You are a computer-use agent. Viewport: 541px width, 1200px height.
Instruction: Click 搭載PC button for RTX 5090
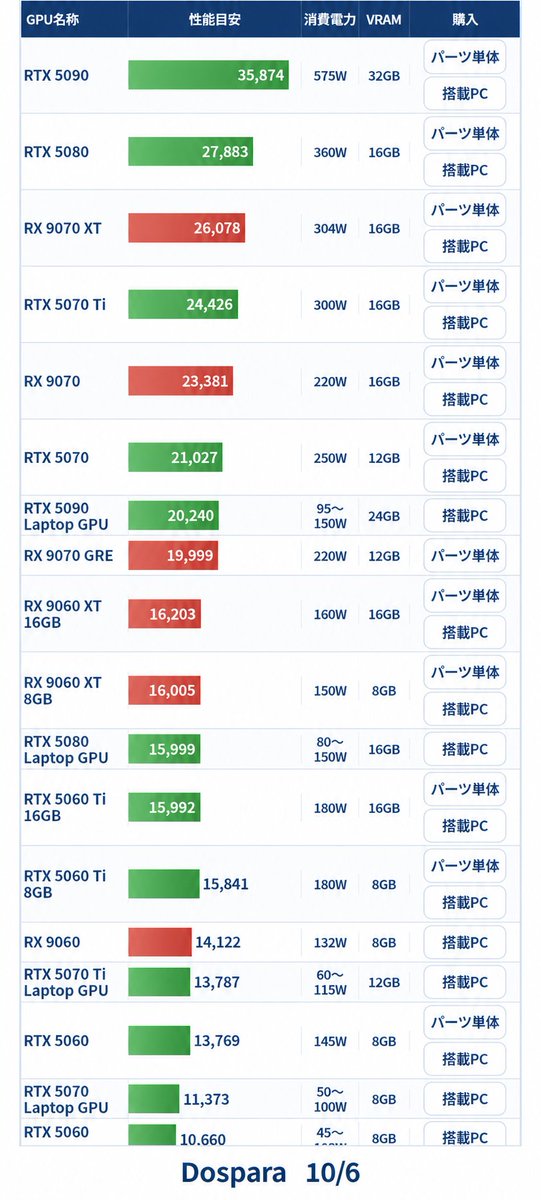(465, 94)
